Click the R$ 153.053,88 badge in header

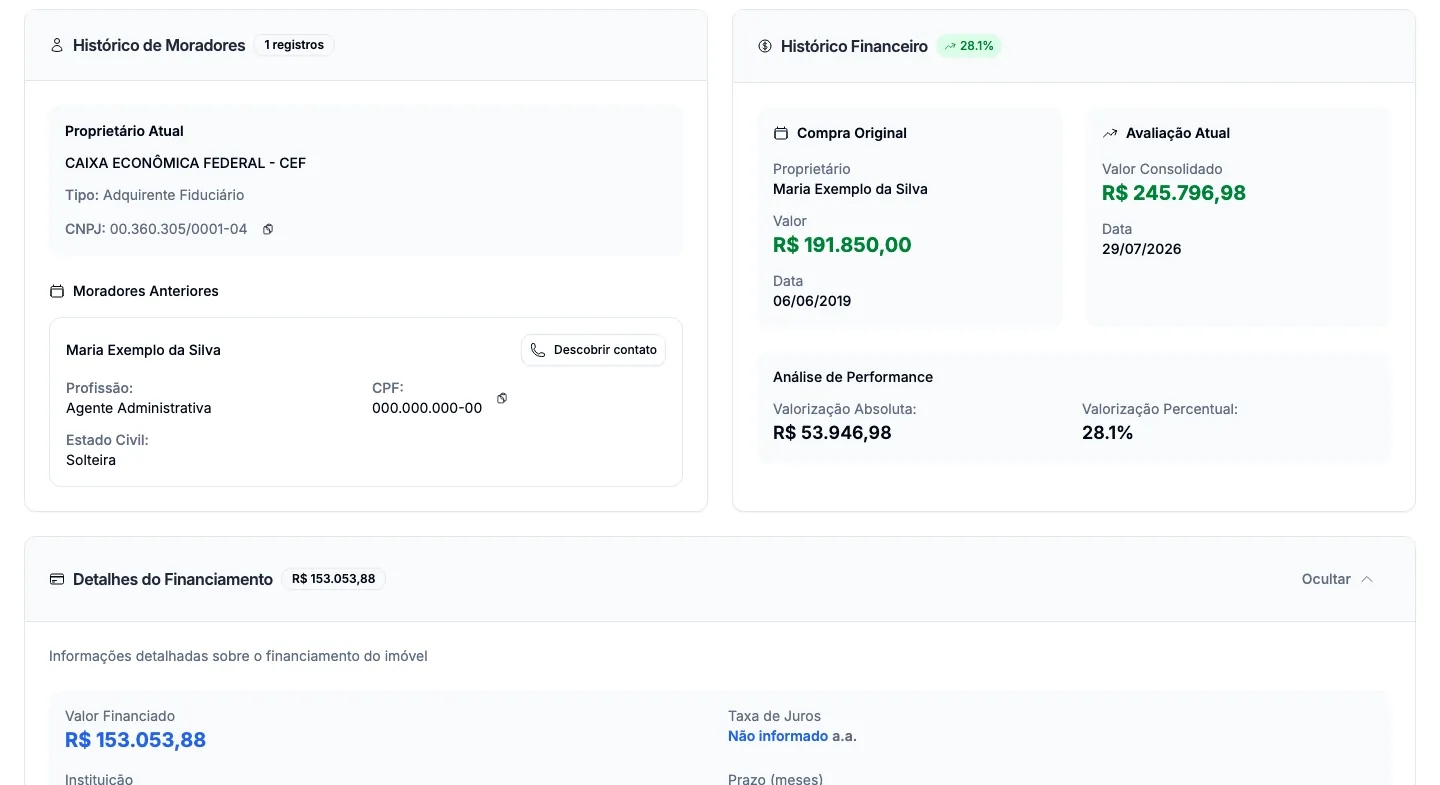(334, 579)
